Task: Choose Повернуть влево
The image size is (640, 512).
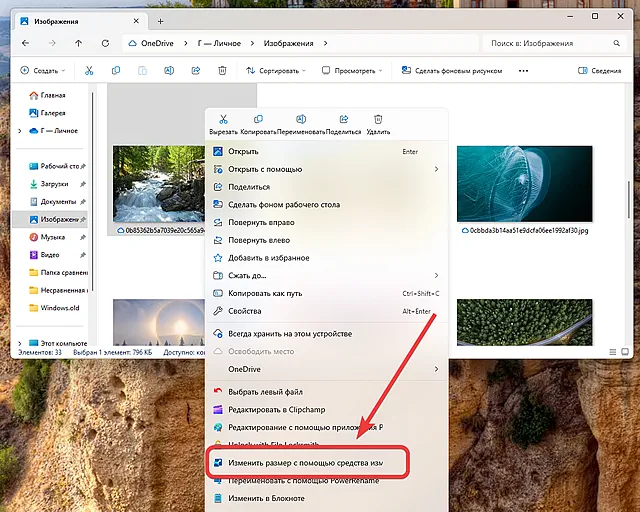Action: [327, 240]
